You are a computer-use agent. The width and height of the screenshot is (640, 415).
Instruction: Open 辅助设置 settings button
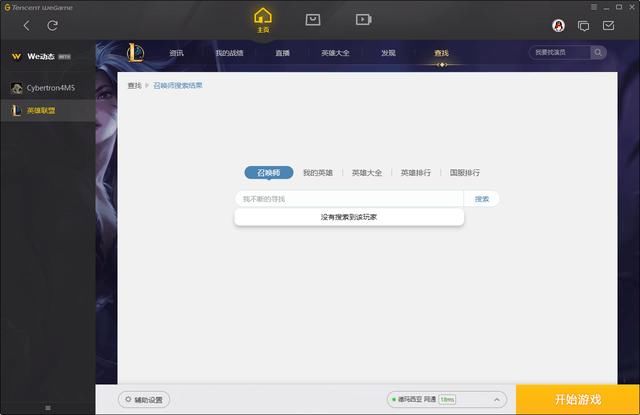(144, 399)
